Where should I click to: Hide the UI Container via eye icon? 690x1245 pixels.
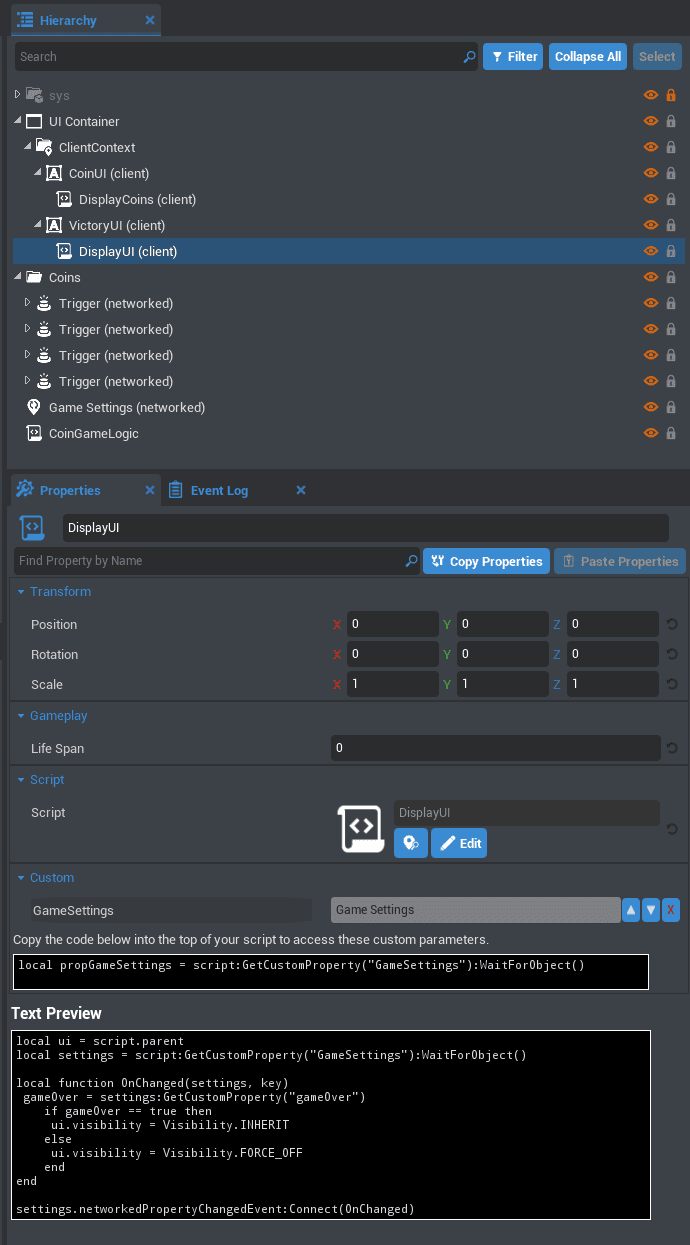651,121
